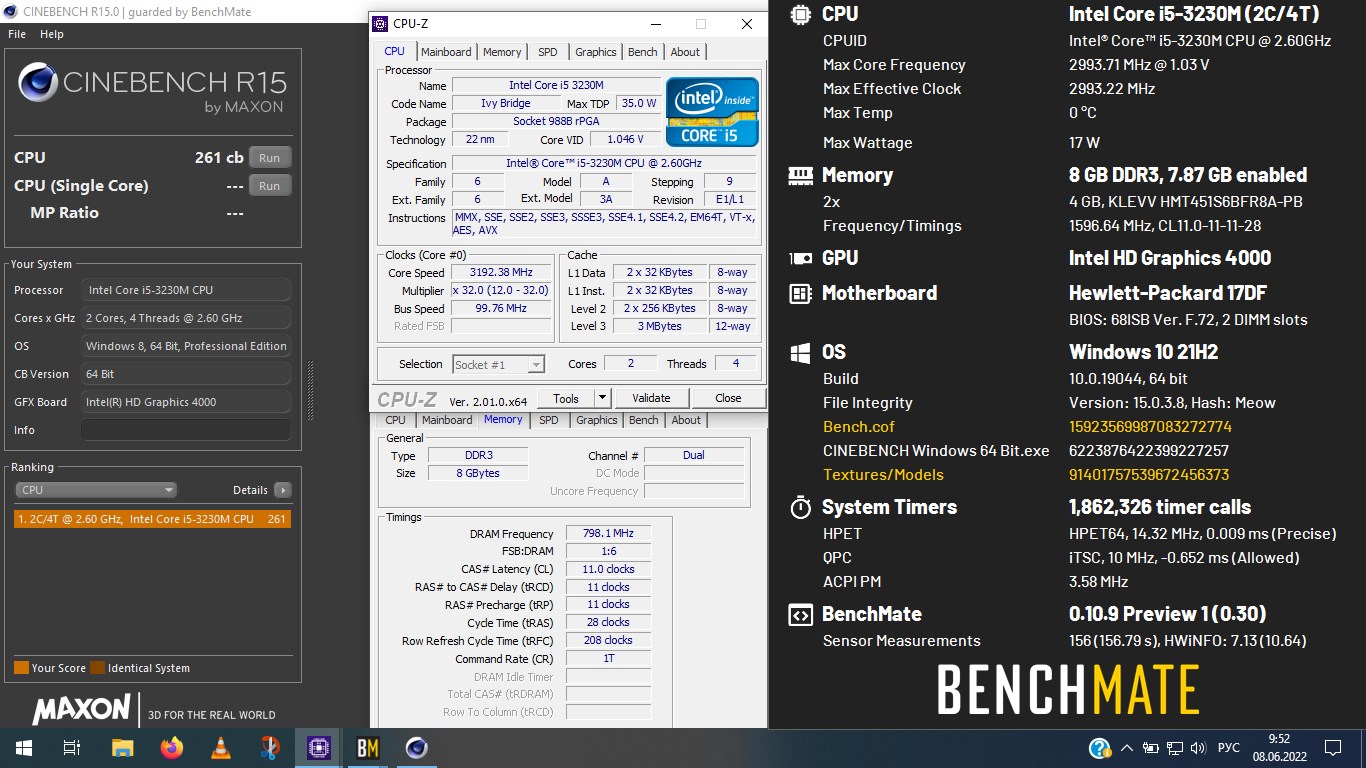Click 'Windows 10 21H2' OS heading

[1144, 352]
